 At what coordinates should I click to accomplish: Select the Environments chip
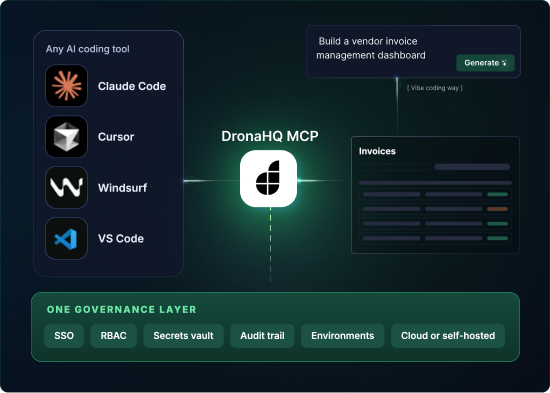(x=343, y=336)
